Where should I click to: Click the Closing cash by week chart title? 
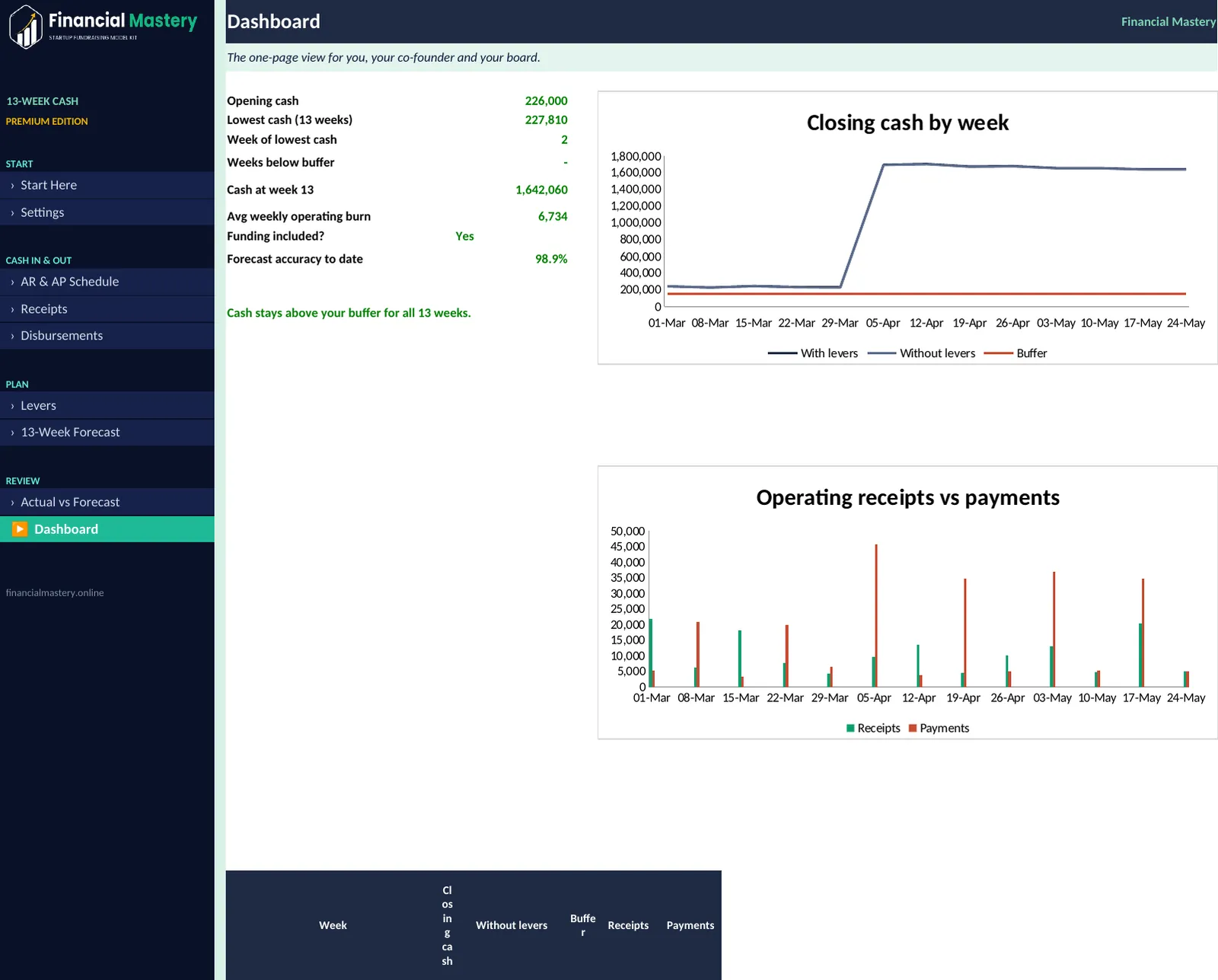[x=907, y=123]
